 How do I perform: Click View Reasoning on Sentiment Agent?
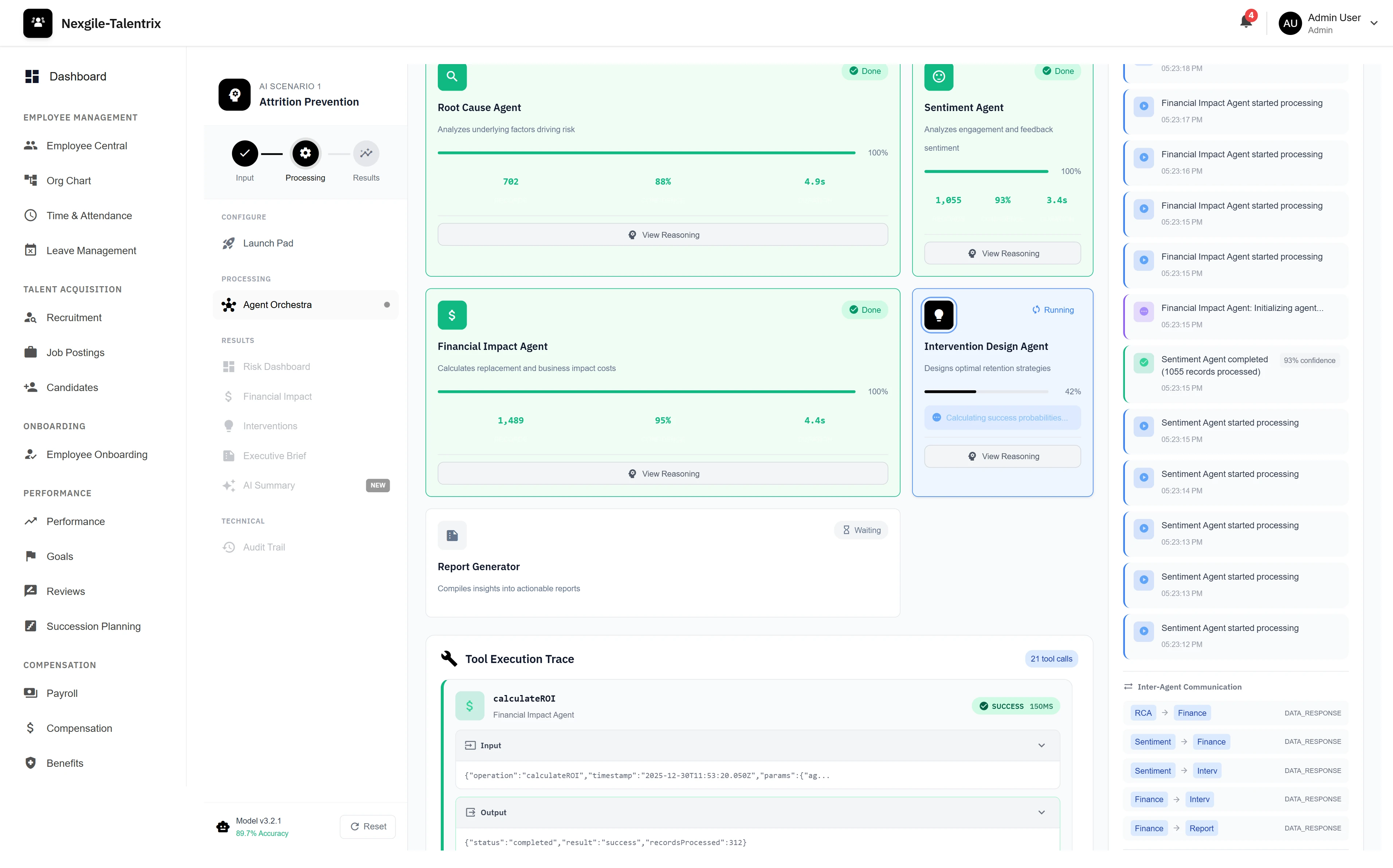point(1002,253)
